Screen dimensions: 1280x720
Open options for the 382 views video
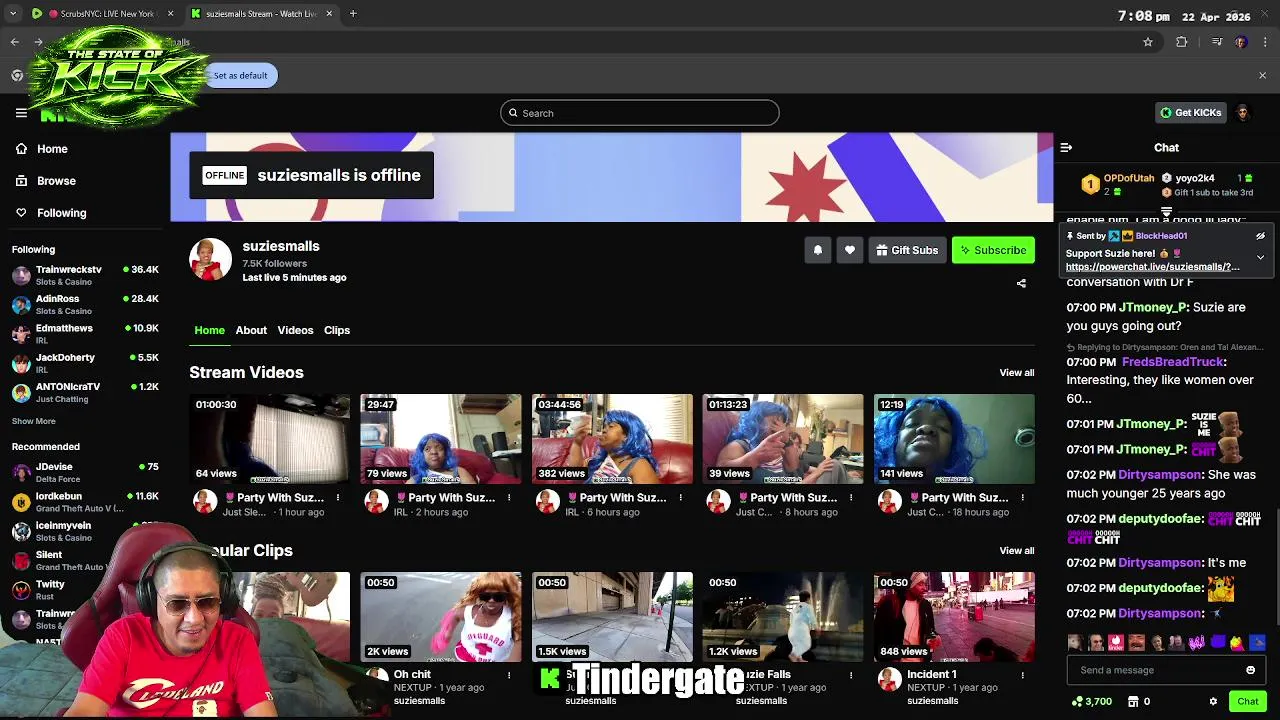(680, 498)
